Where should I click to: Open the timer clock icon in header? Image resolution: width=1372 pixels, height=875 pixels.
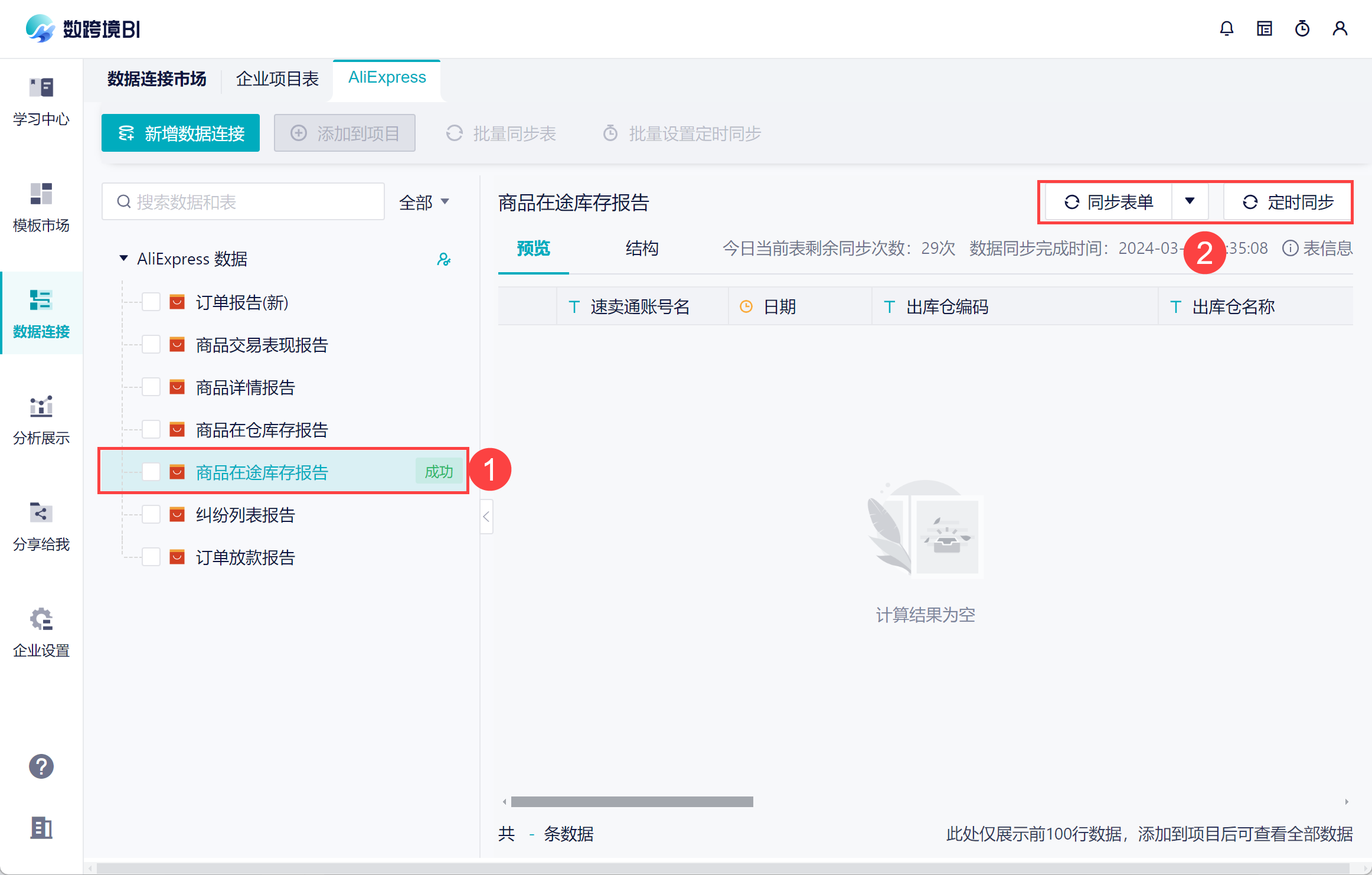click(1302, 28)
